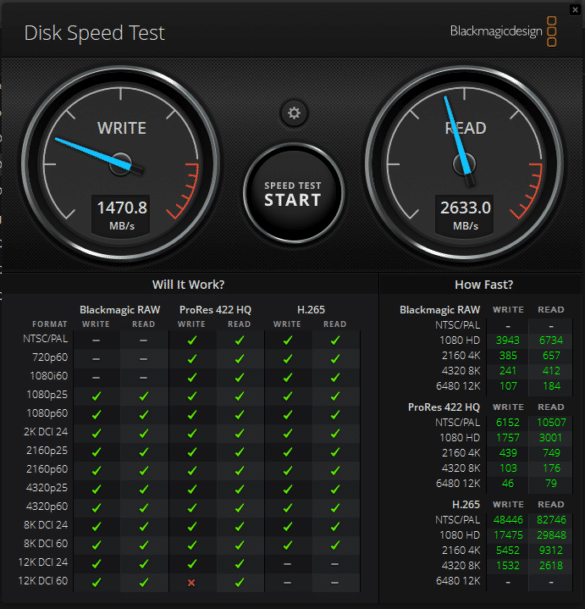585x609 pixels.
Task: Select the Will It Work? heading
Action: (x=188, y=285)
